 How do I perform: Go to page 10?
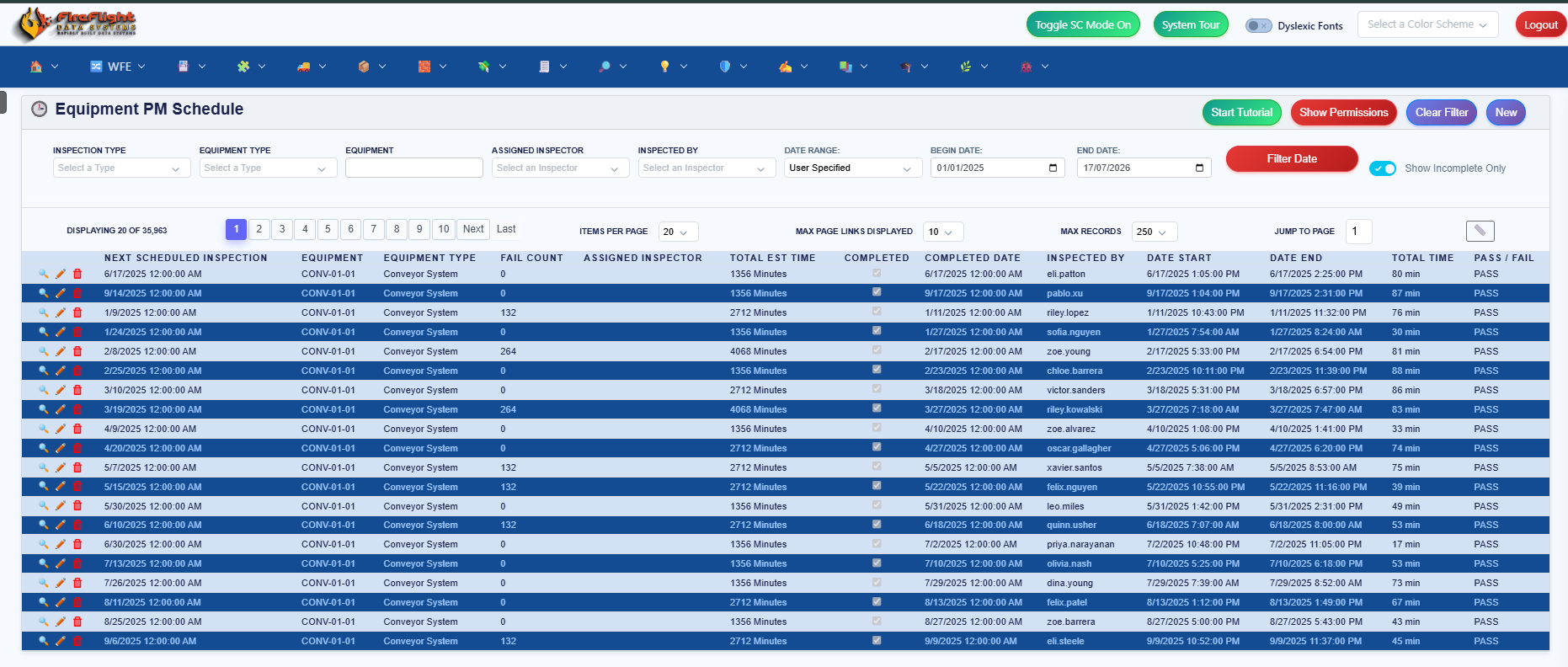tap(444, 229)
